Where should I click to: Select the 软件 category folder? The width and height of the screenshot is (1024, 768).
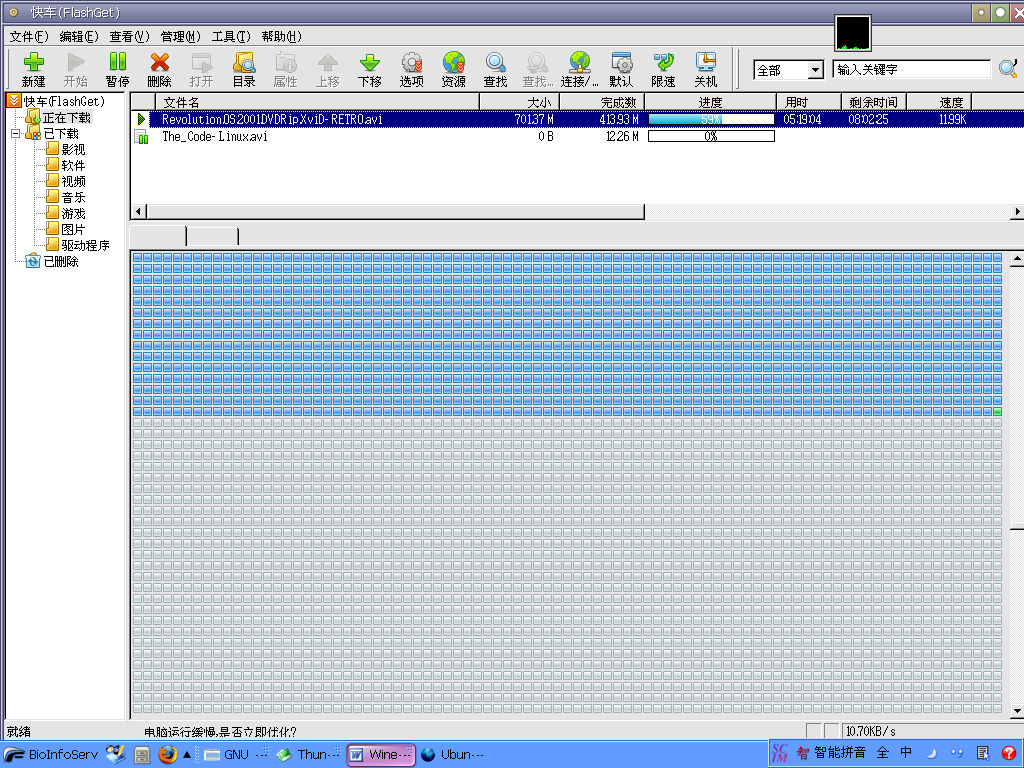[73, 166]
